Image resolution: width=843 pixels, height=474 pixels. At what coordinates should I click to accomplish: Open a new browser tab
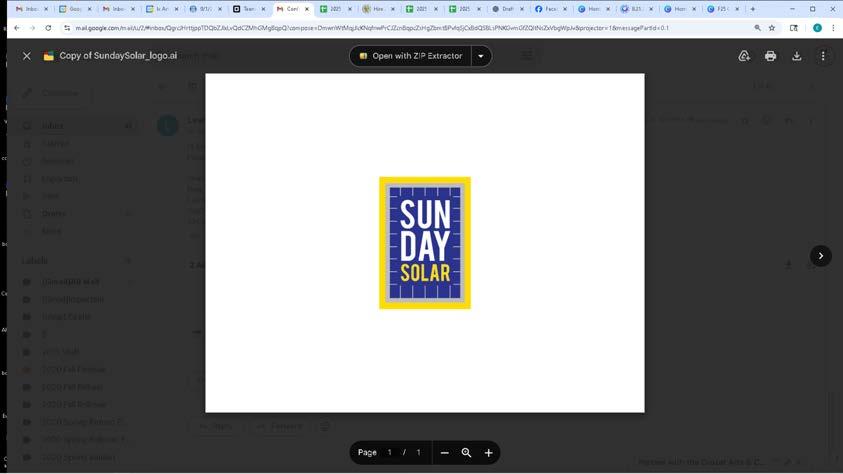click(752, 9)
